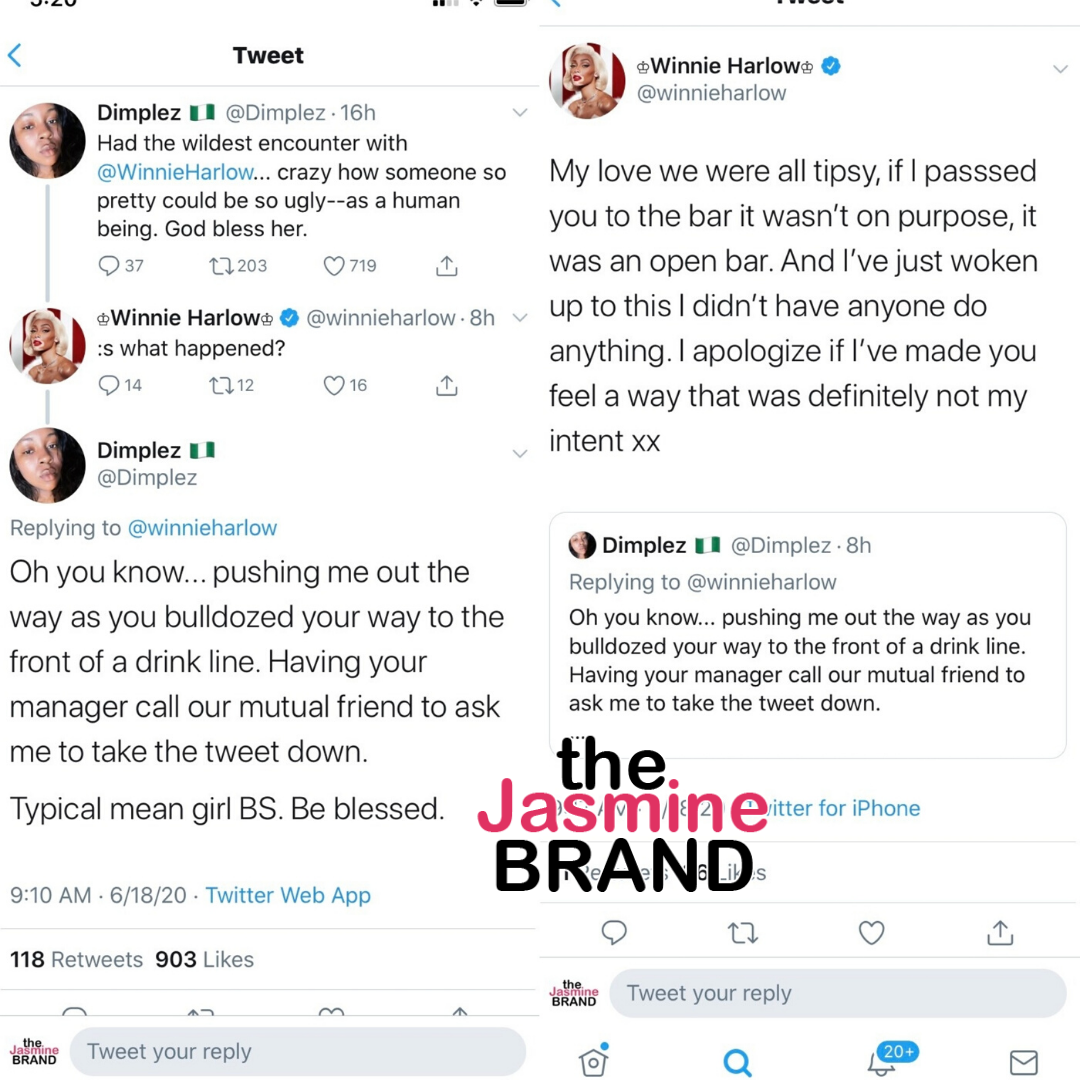
Task: Expand options chevron on Dimplez's first tweet
Action: [519, 113]
